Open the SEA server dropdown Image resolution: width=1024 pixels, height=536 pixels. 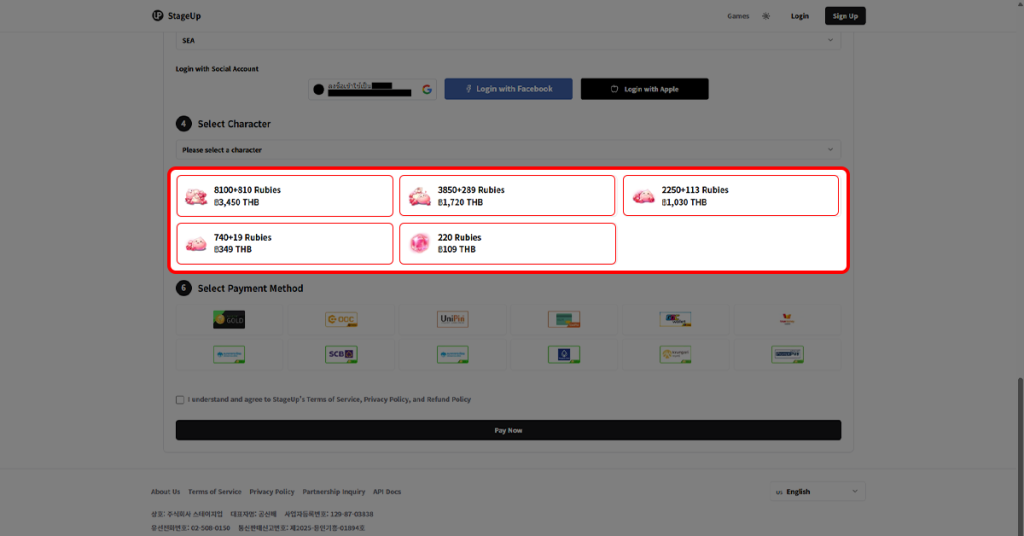pos(508,40)
